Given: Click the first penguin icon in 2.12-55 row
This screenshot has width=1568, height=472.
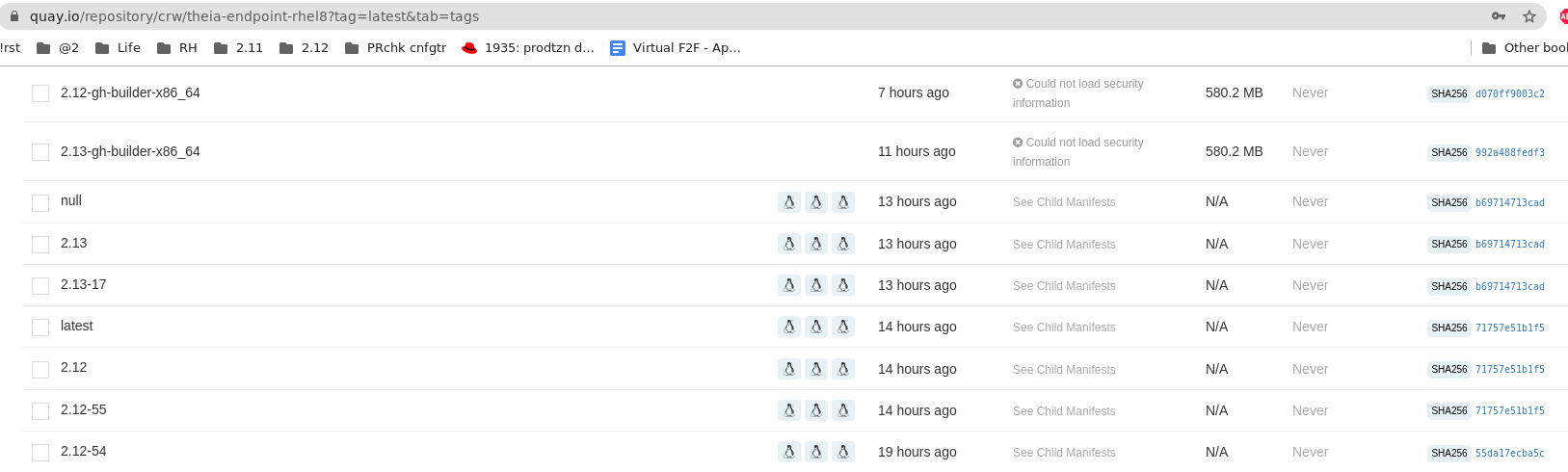Looking at the screenshot, I should [789, 410].
